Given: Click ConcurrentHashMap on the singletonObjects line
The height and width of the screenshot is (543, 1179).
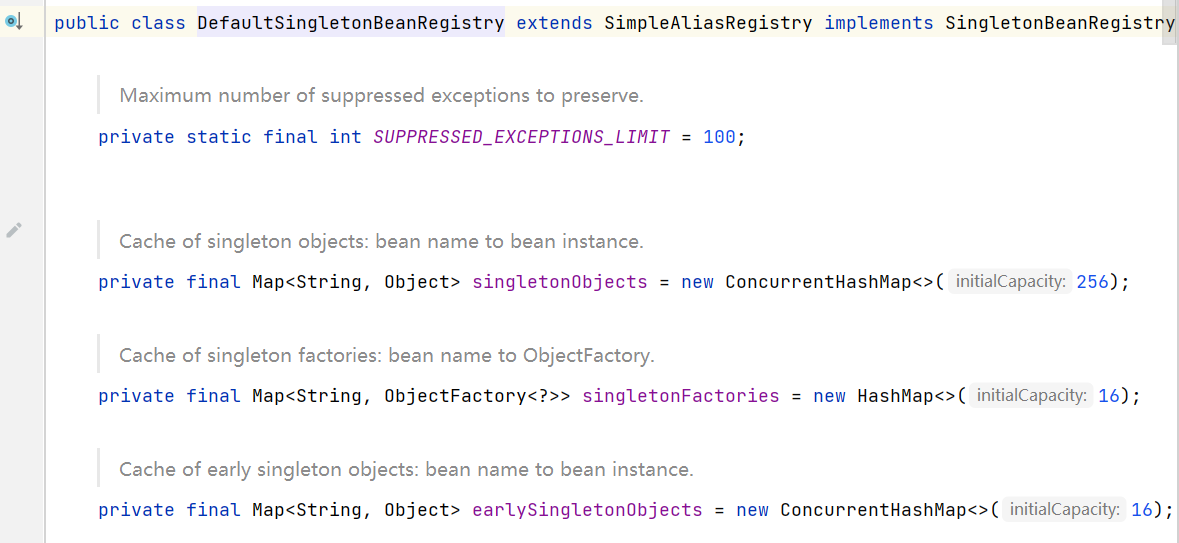Looking at the screenshot, I should click(819, 282).
